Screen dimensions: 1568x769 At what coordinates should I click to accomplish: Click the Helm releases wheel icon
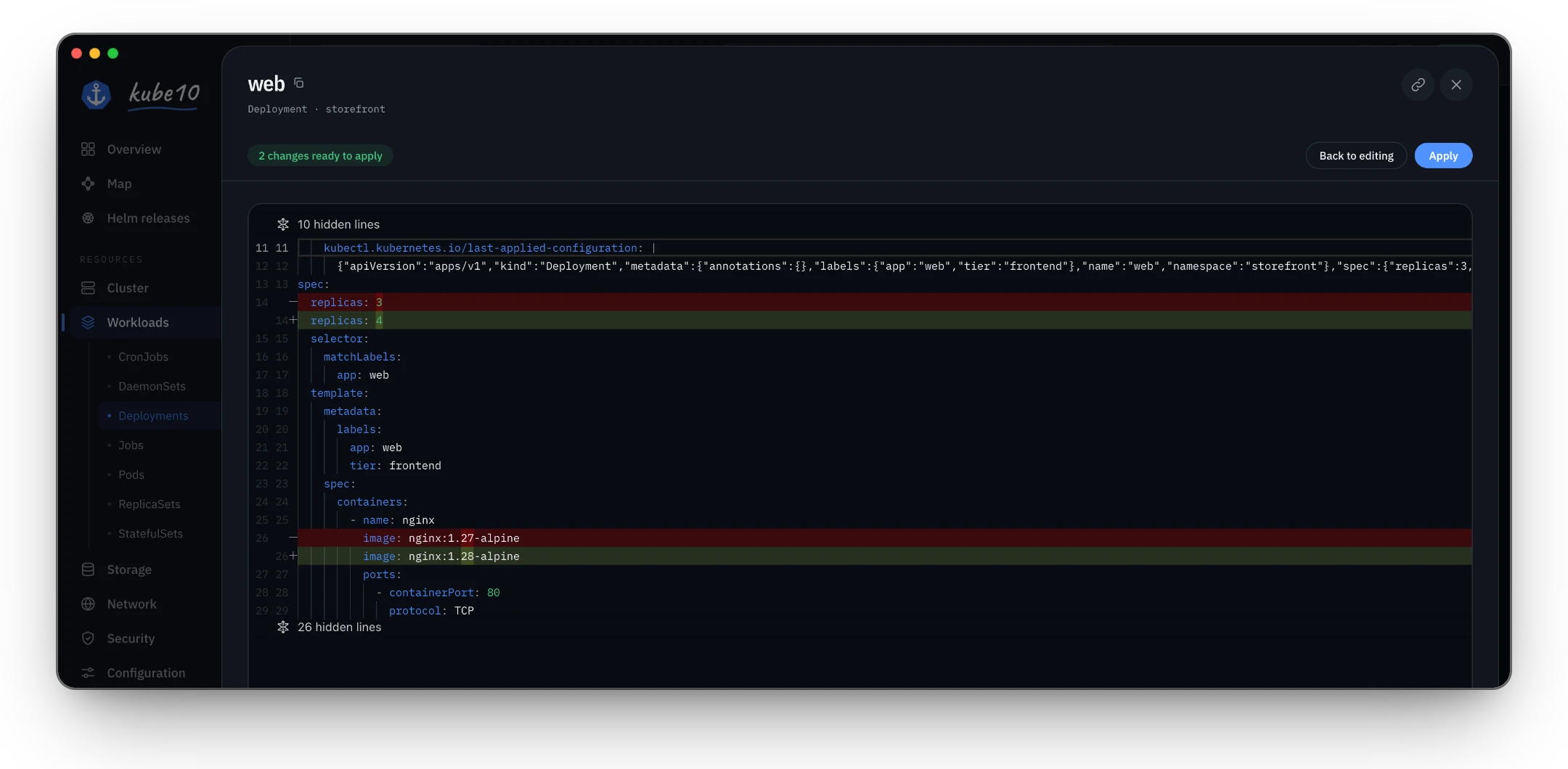[x=88, y=218]
